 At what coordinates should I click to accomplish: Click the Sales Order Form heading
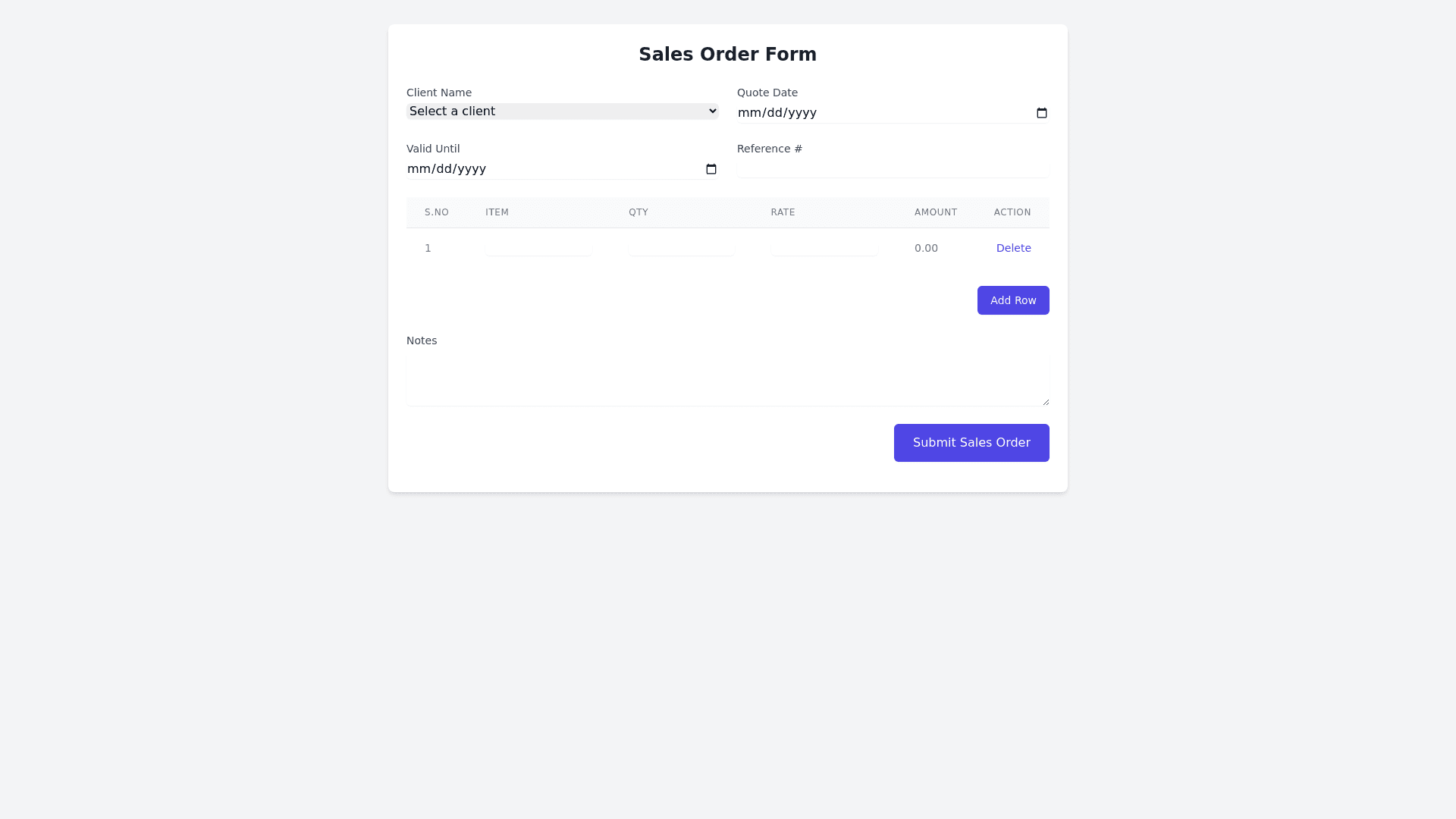tap(727, 55)
